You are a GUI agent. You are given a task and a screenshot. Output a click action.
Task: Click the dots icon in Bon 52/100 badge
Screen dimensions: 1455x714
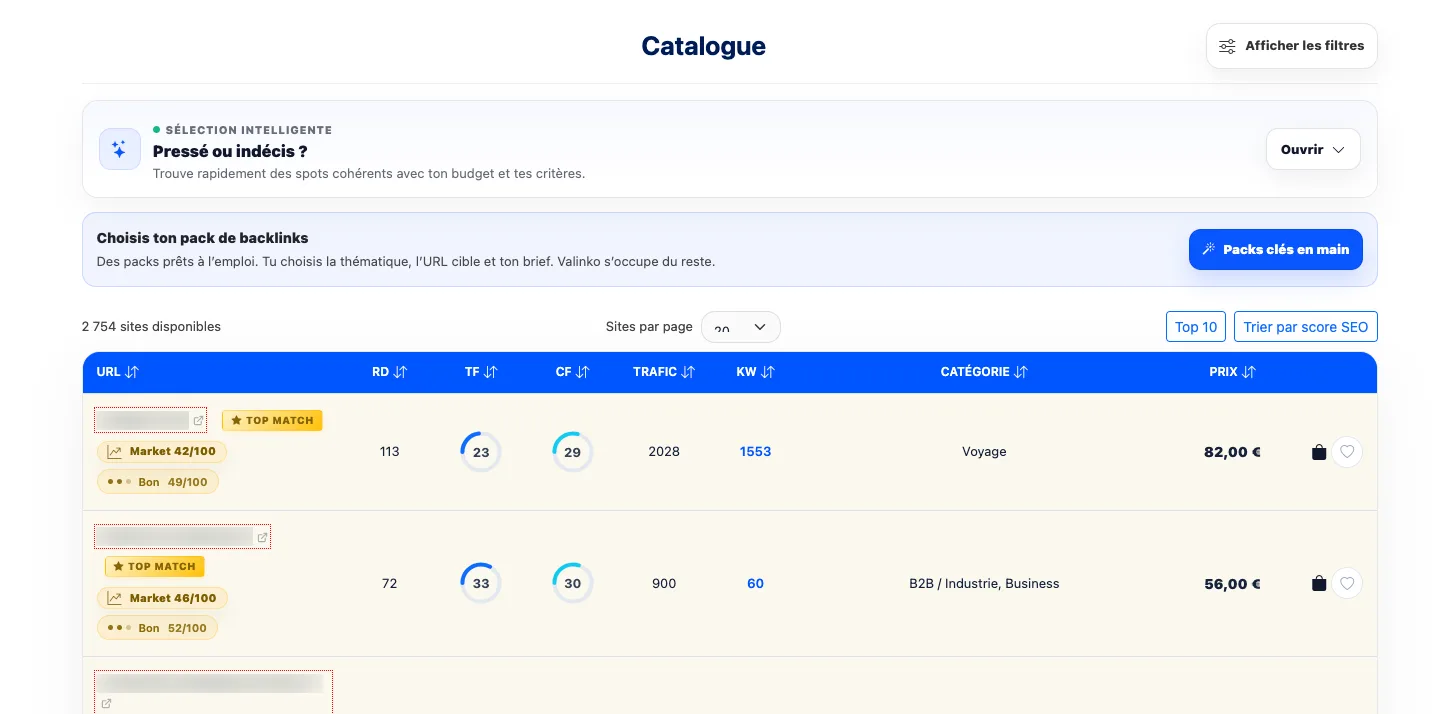click(119, 628)
